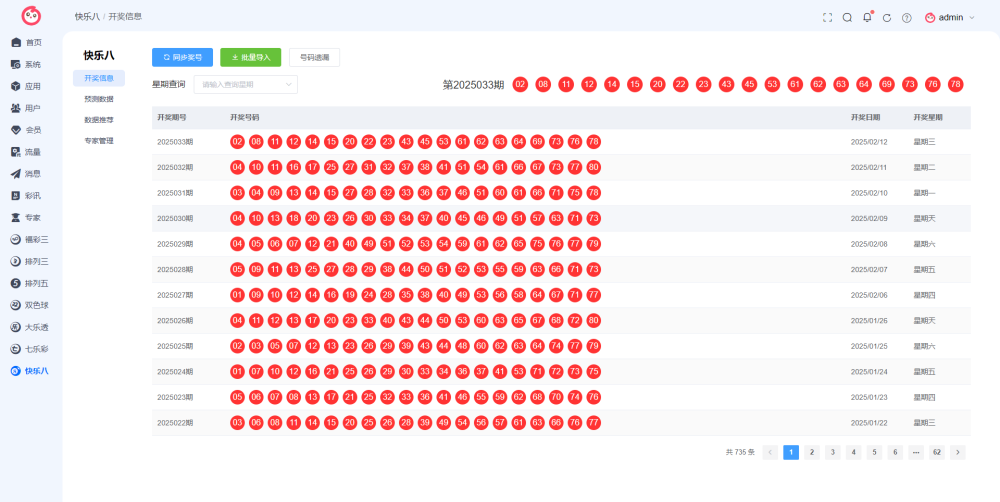The height and width of the screenshot is (502, 1000).
Task: Open the admin user dropdown
Action: 950,18
